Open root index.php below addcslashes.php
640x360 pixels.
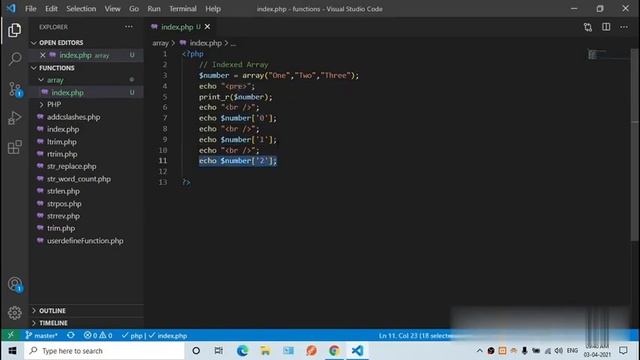point(63,129)
